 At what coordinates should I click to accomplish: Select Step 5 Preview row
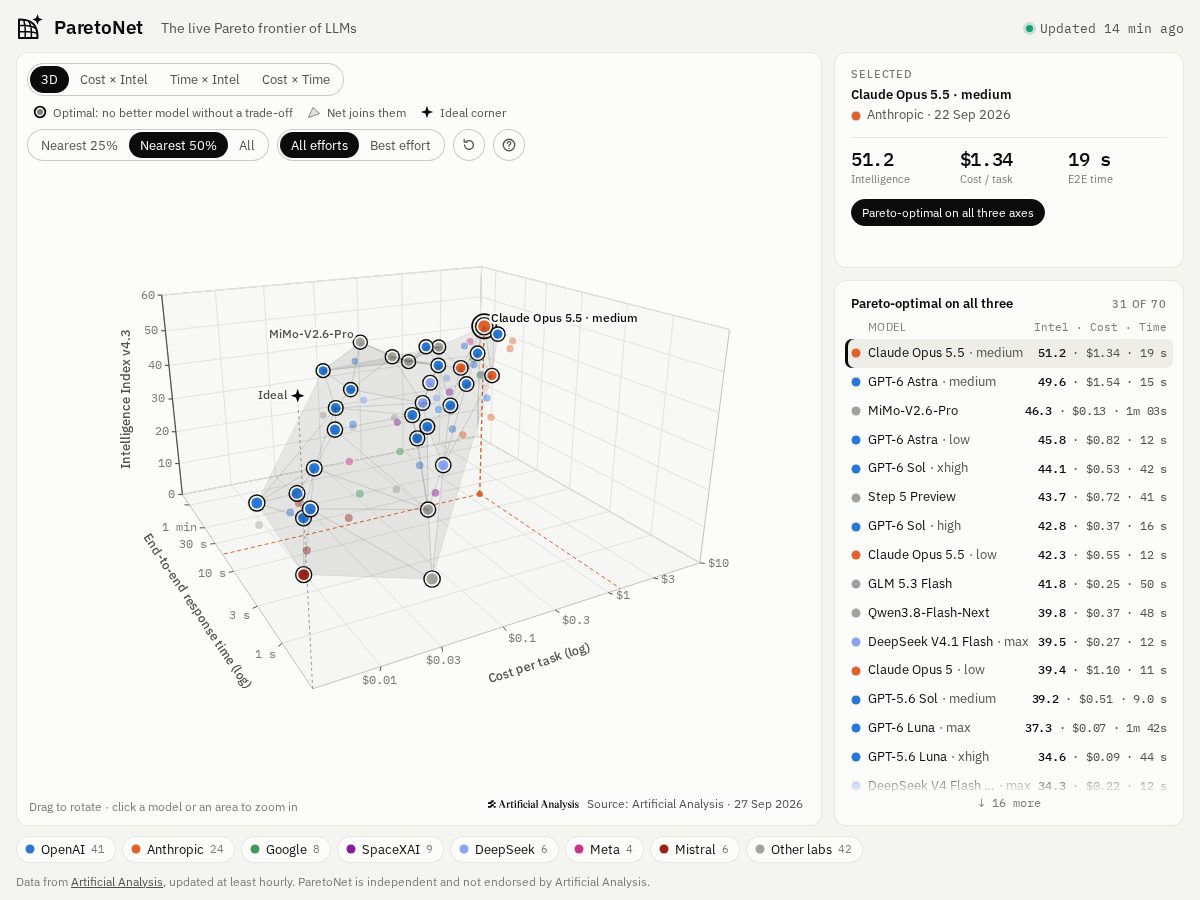click(1009, 497)
